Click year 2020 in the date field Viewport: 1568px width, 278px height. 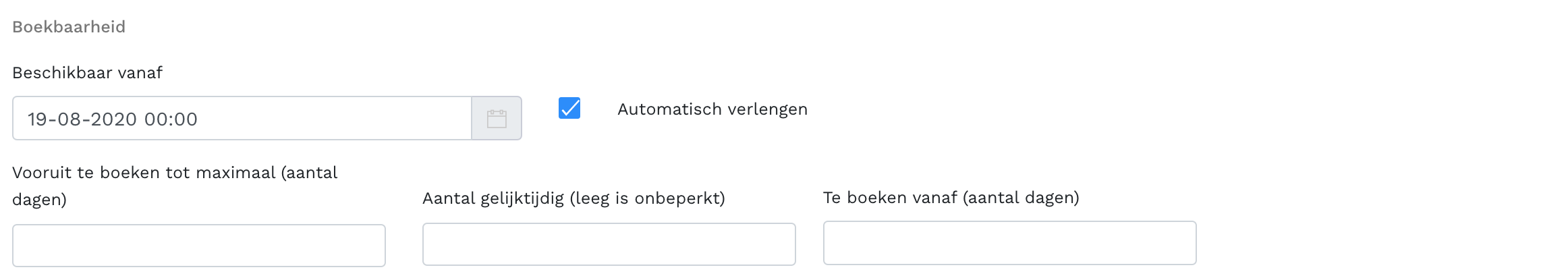(114, 119)
